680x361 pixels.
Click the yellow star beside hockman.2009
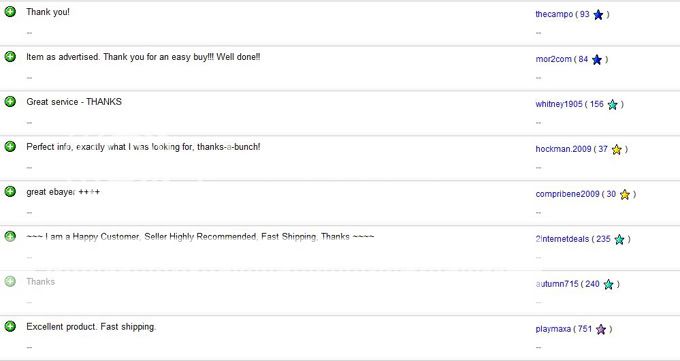(x=617, y=150)
